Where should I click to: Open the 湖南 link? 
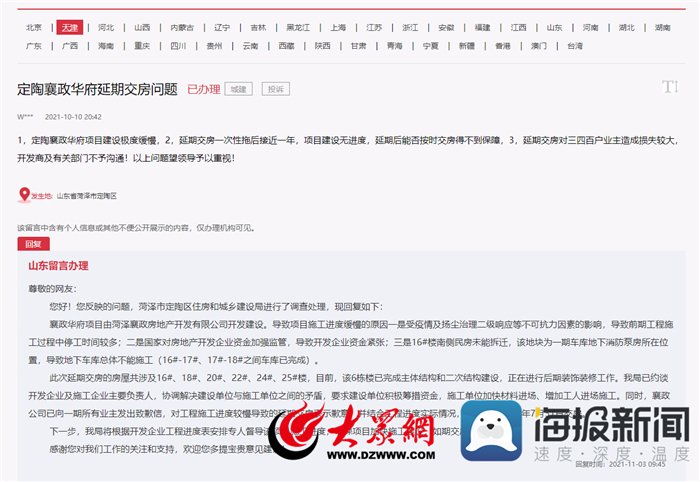663,28
